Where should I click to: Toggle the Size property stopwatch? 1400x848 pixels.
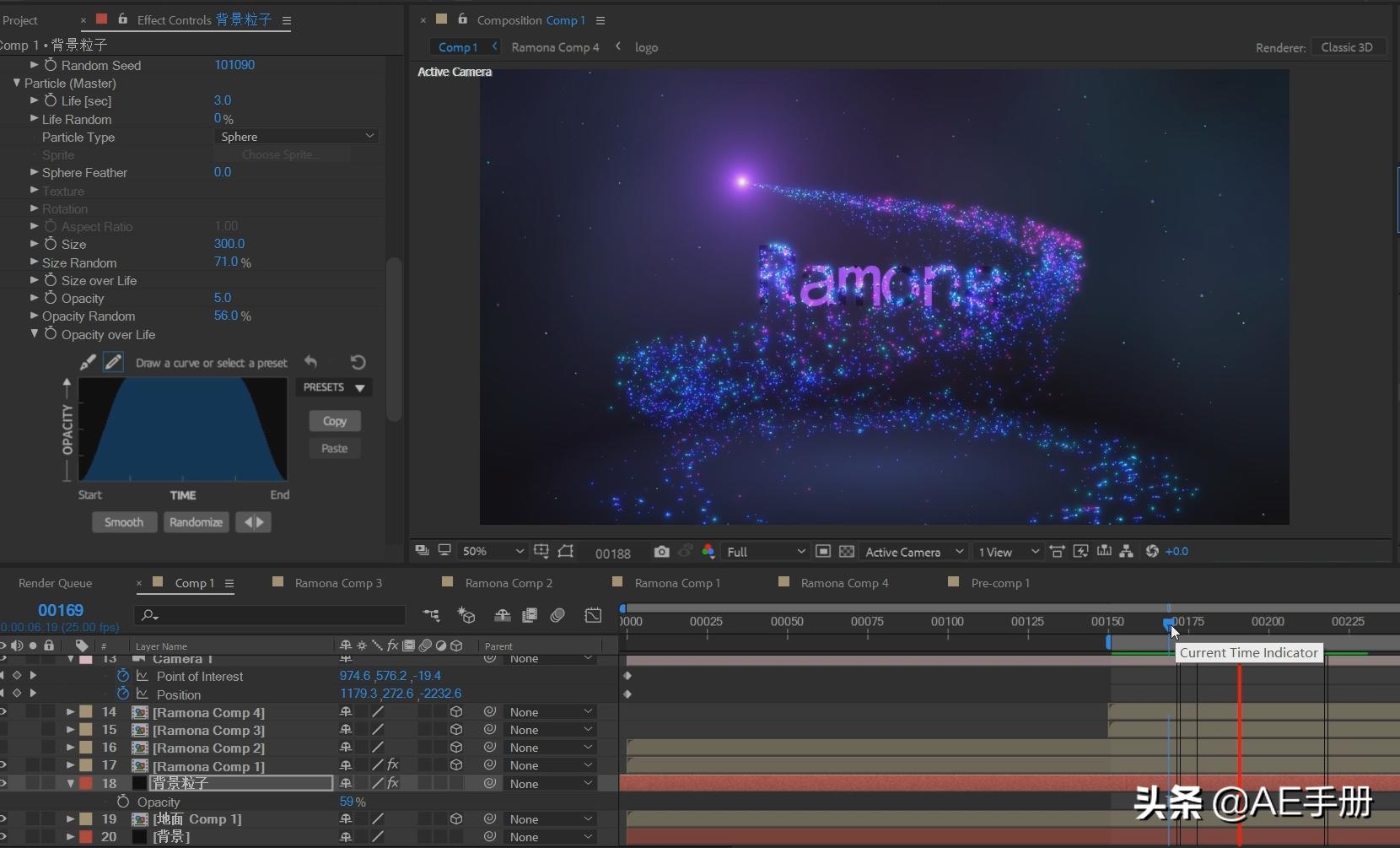point(51,244)
